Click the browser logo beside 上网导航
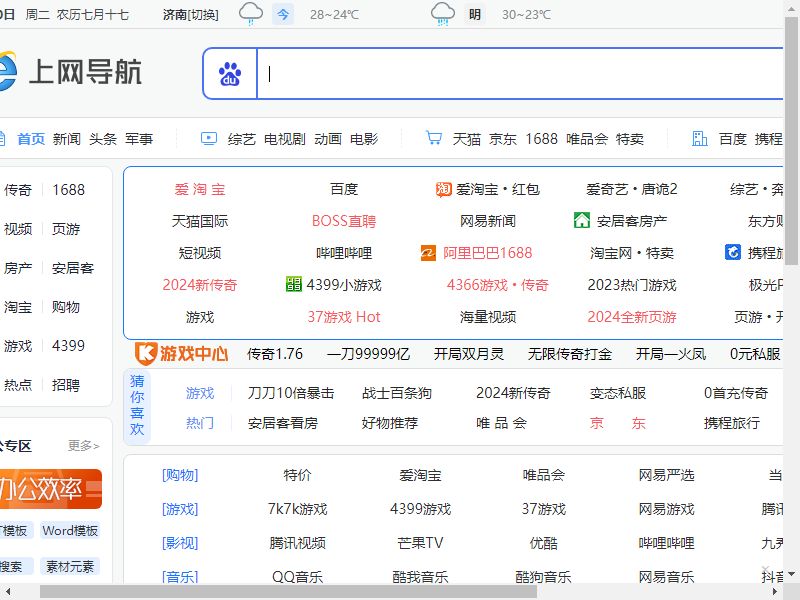The image size is (800, 600). (x=7, y=71)
